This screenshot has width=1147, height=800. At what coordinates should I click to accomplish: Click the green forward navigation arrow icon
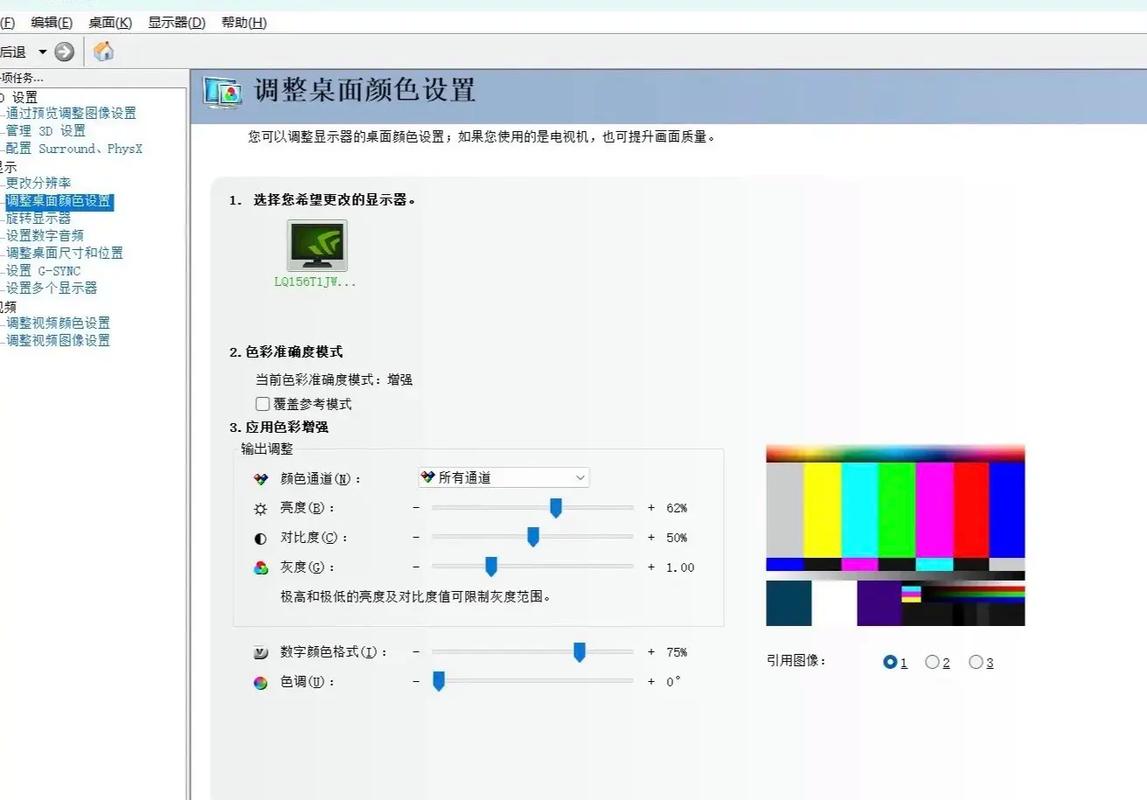[x=63, y=51]
